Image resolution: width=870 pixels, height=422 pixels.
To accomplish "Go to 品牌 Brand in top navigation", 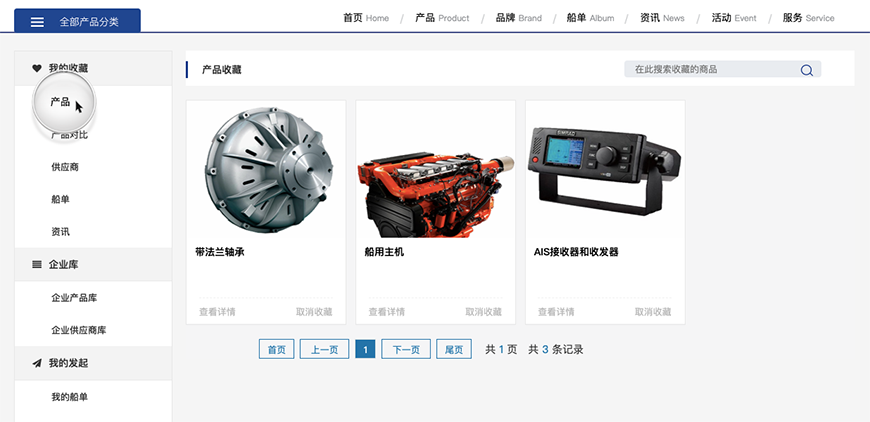I will click(518, 18).
